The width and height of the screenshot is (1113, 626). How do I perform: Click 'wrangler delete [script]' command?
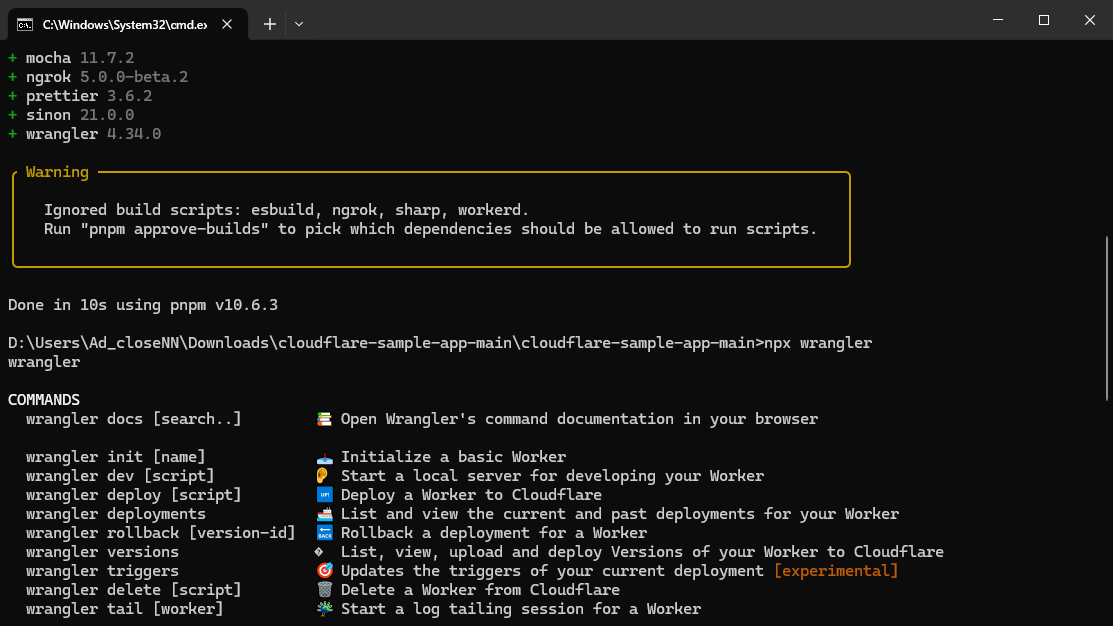(x=133, y=590)
